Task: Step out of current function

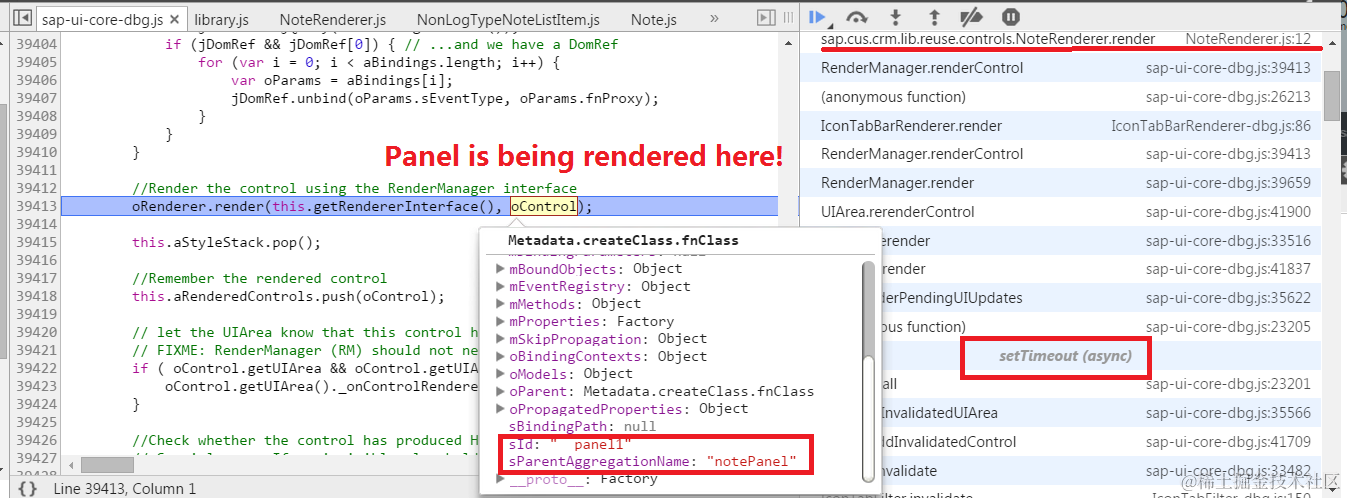Action: (934, 17)
